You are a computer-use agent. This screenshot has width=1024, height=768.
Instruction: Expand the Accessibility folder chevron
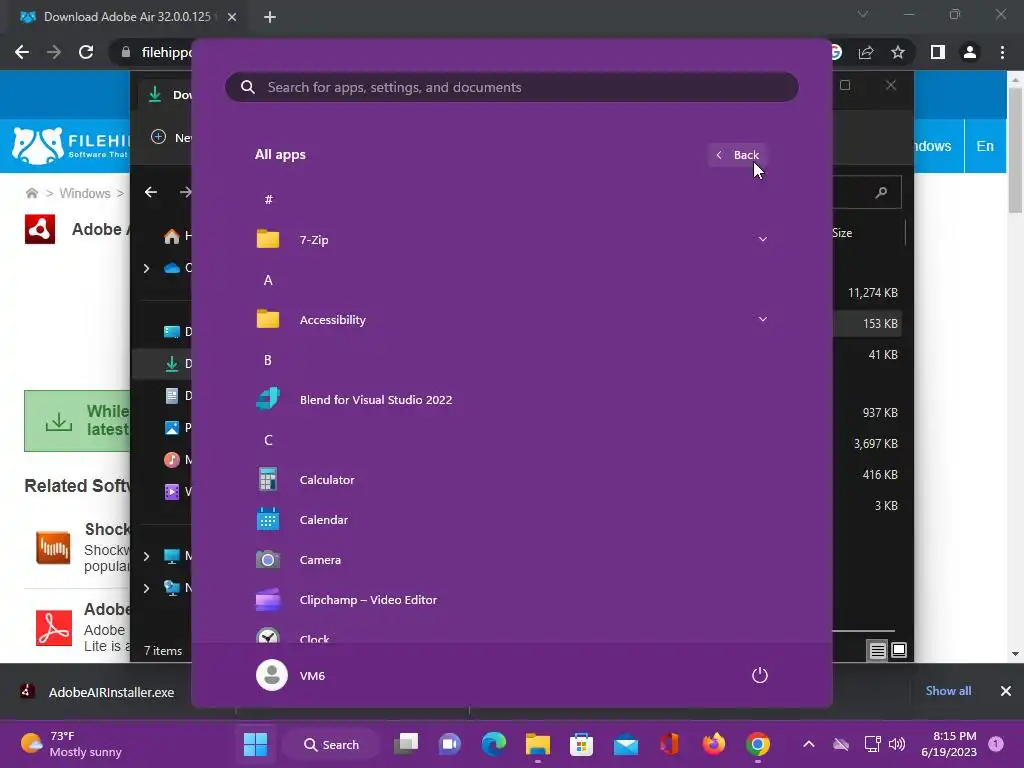click(x=762, y=319)
